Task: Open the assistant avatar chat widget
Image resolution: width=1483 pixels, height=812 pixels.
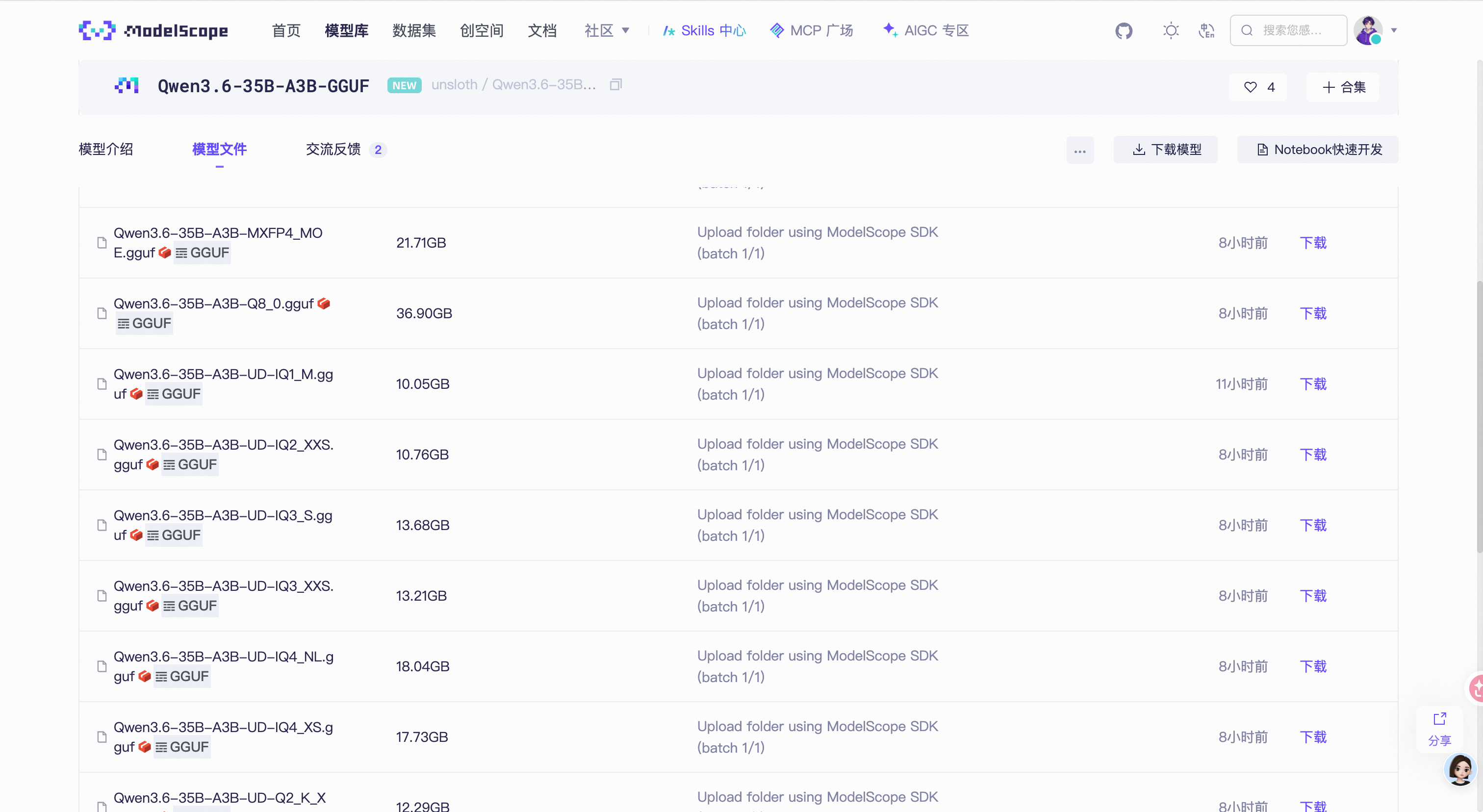Action: (1460, 770)
